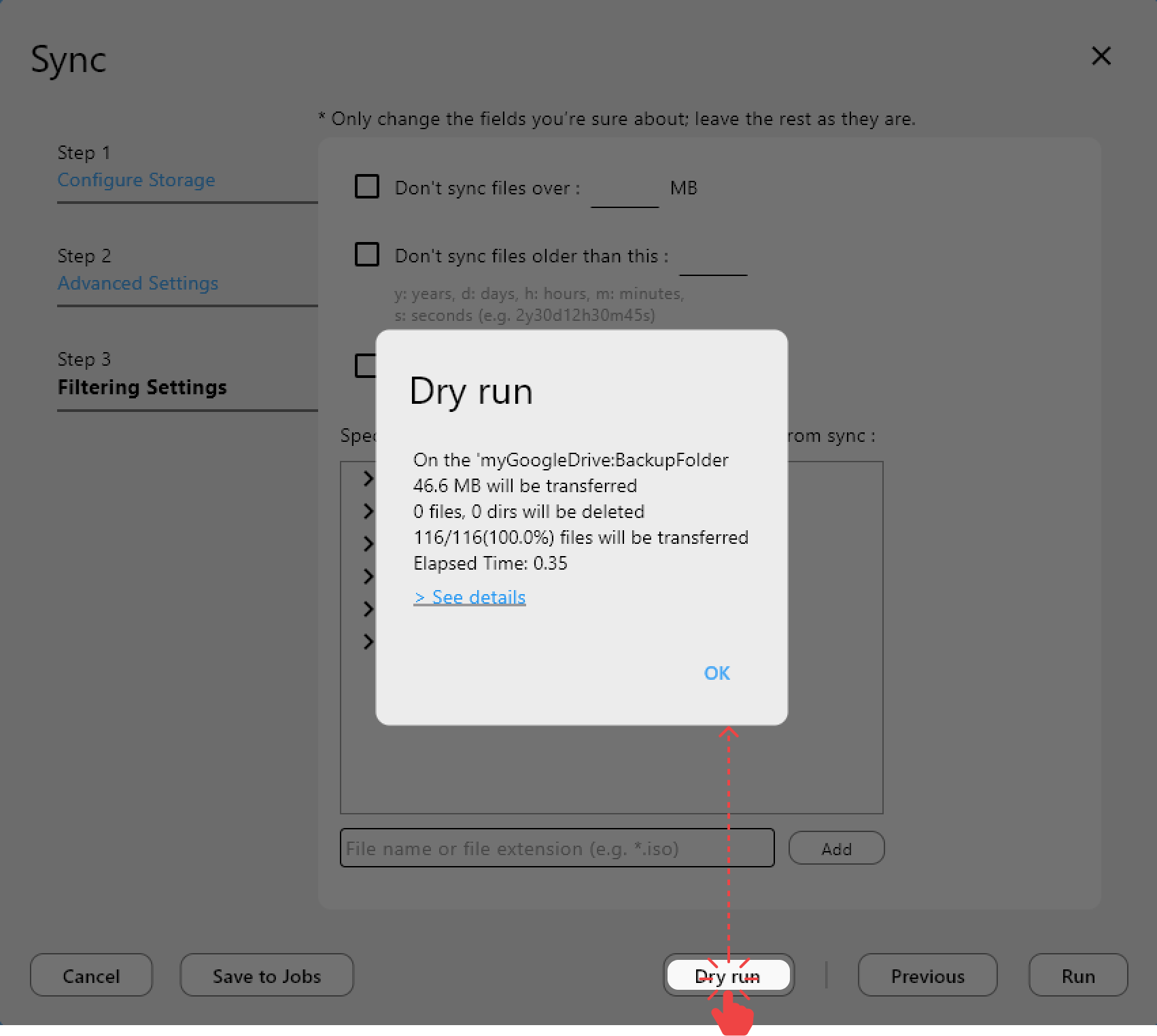Switch to Step 2 Advanced Settings
Screen dimensions: 1157x1036
pos(137,283)
